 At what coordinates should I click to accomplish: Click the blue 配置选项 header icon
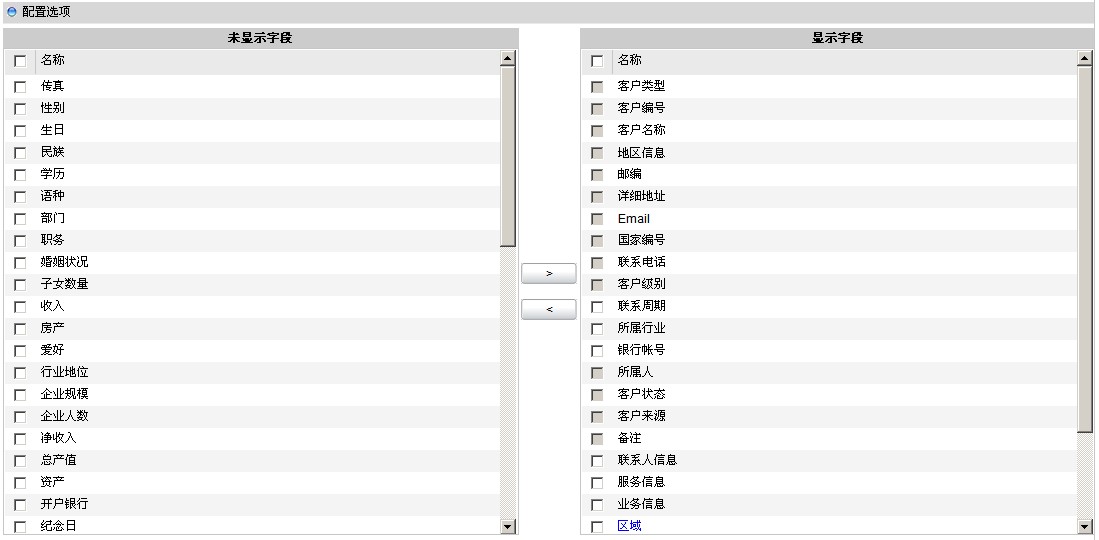11,12
